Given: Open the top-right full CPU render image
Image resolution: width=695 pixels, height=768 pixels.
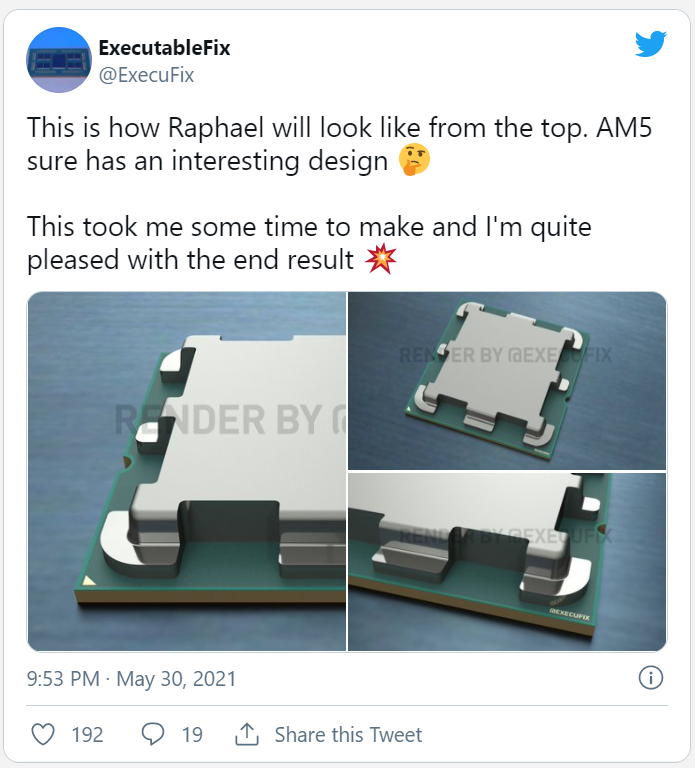Looking at the screenshot, I should coord(507,381).
